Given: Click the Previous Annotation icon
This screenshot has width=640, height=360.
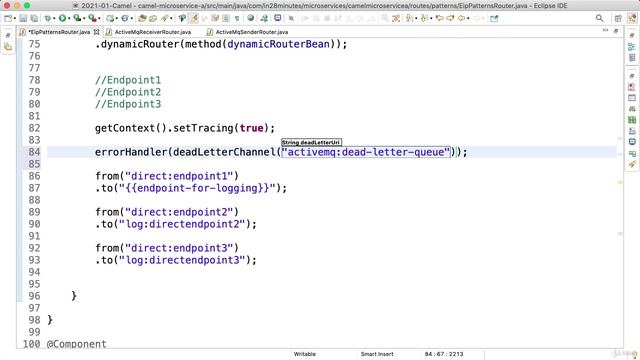Looking at the screenshot, I should point(424,18).
